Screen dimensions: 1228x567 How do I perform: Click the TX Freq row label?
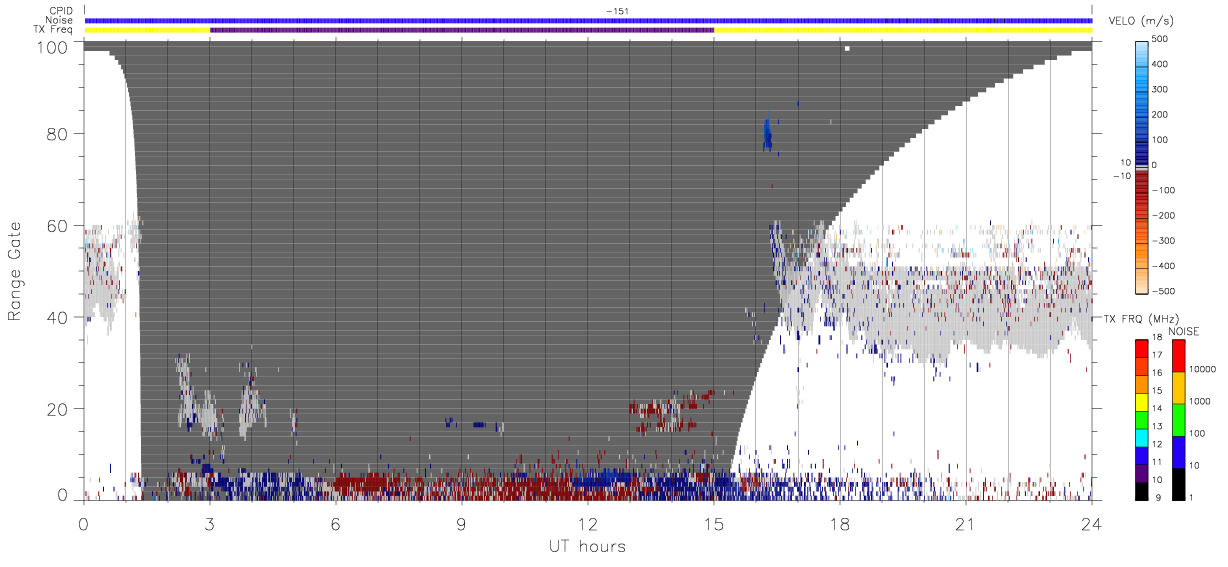[x=53, y=30]
